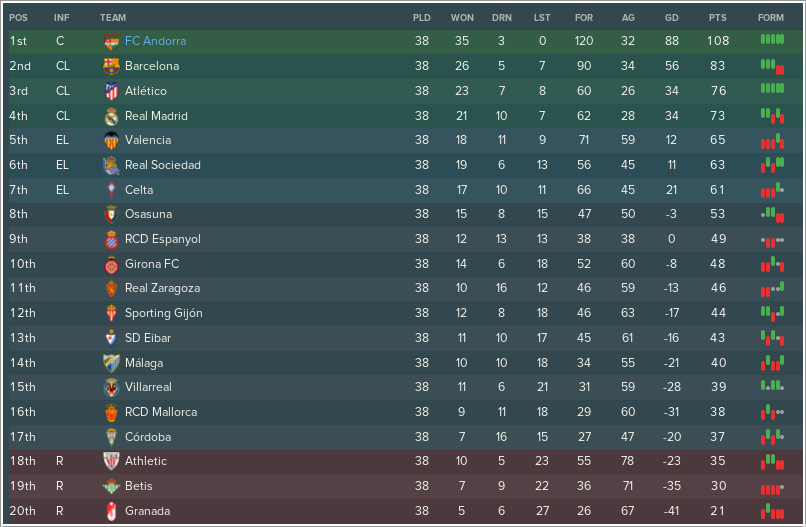Click the Villarreal yellow crest icon
Image resolution: width=806 pixels, height=527 pixels.
pos(111,387)
